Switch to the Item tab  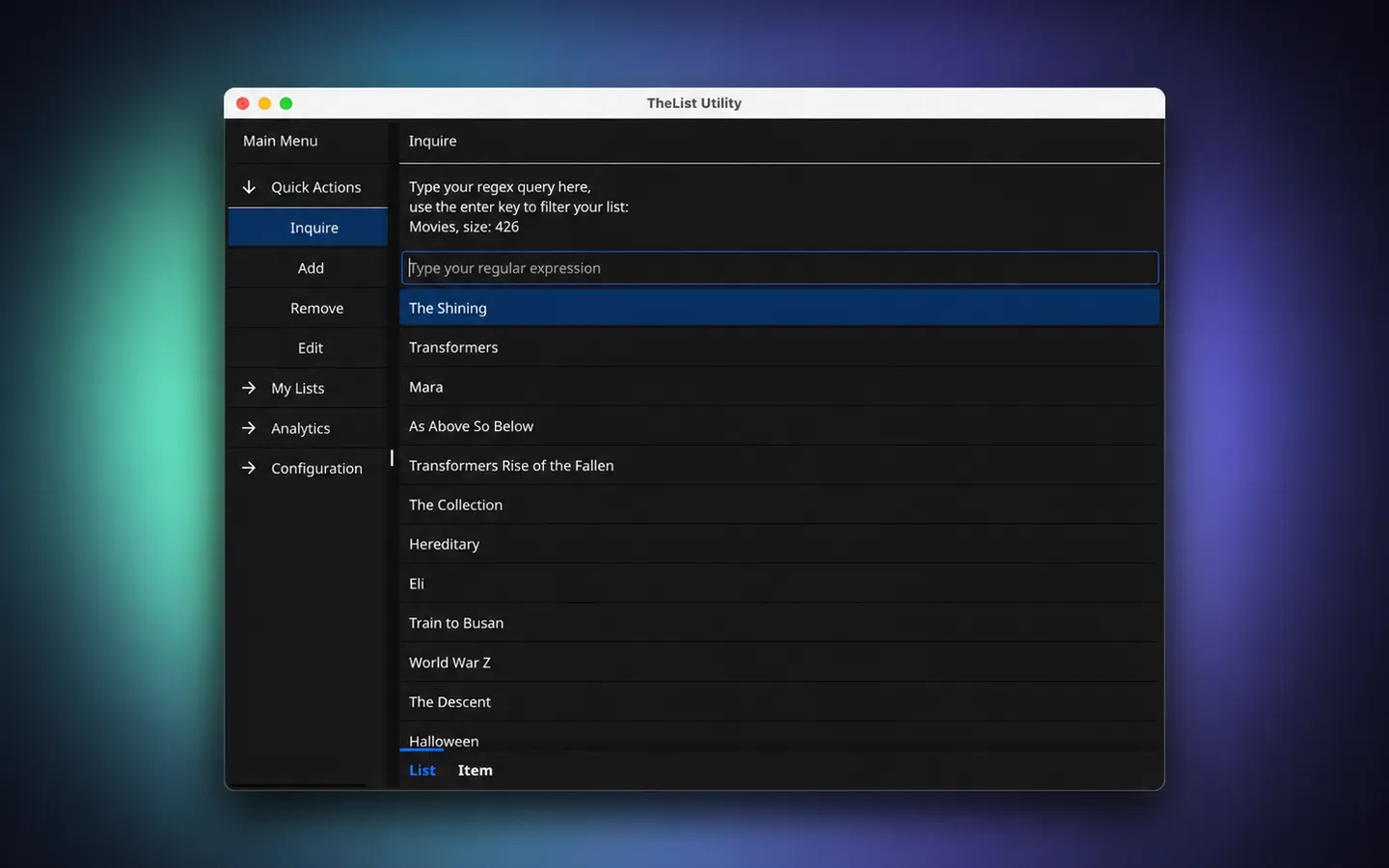coord(475,770)
